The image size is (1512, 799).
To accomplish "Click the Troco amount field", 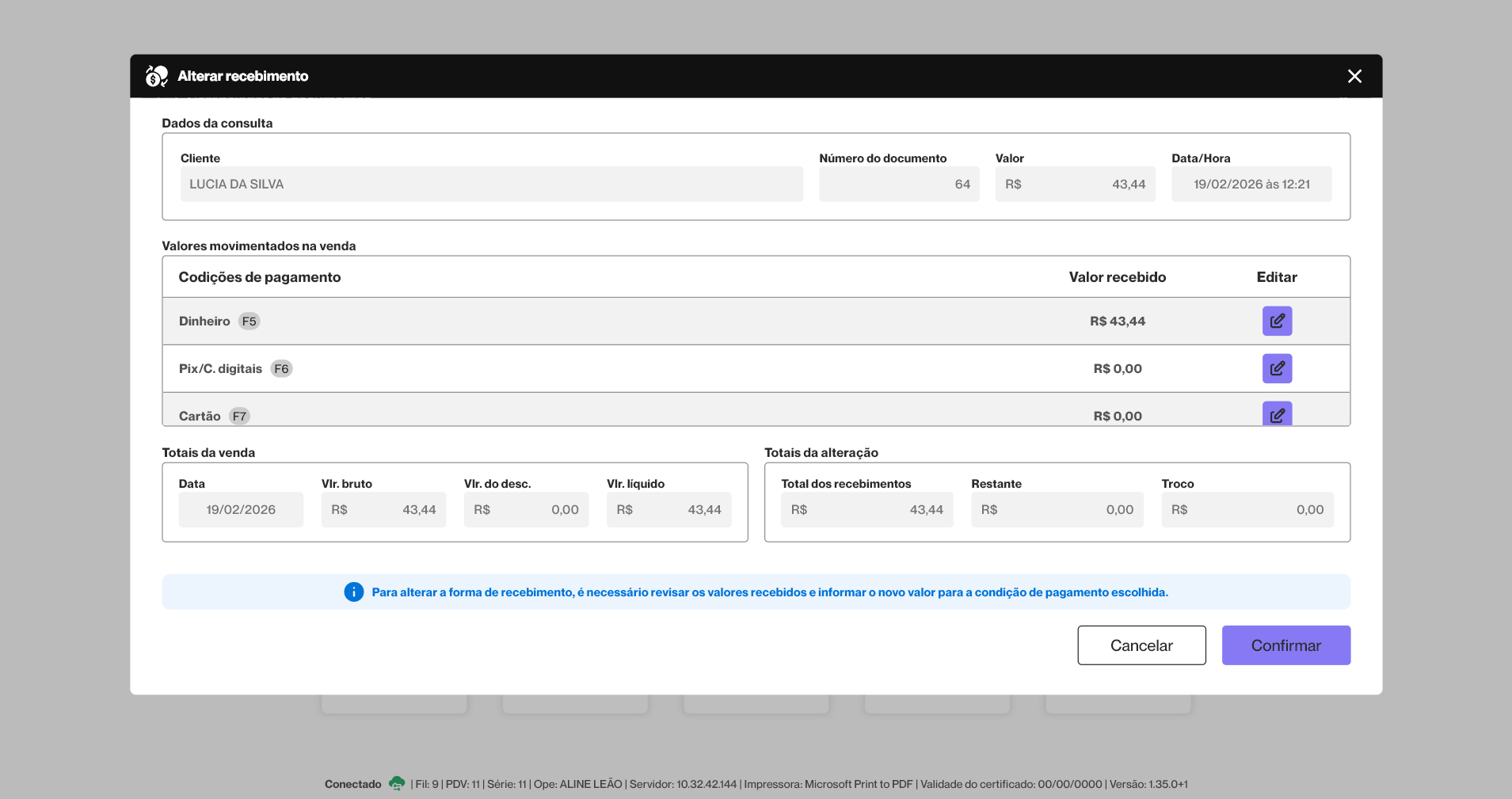I will 1247,509.
